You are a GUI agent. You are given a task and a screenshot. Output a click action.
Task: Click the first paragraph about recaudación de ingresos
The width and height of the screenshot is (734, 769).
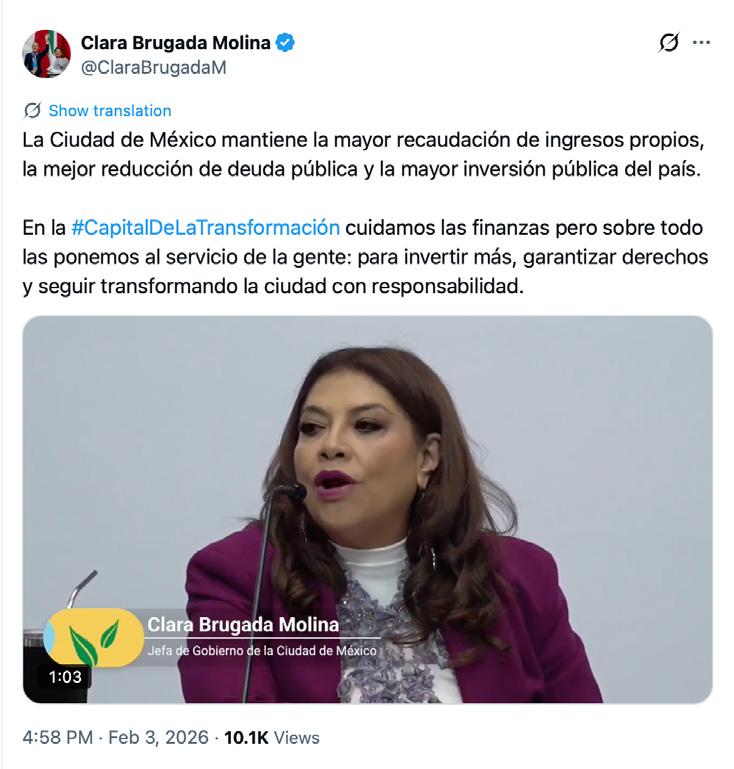coord(363,154)
